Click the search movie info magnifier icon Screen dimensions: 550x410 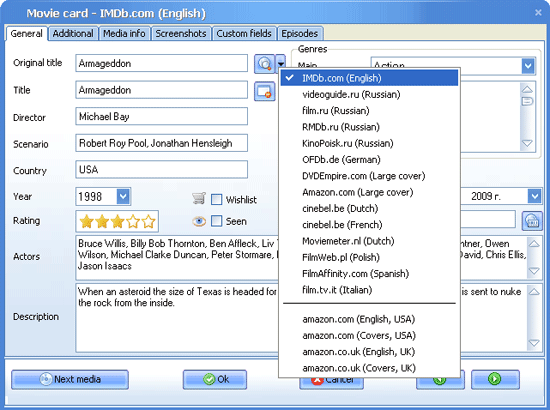pos(264,64)
